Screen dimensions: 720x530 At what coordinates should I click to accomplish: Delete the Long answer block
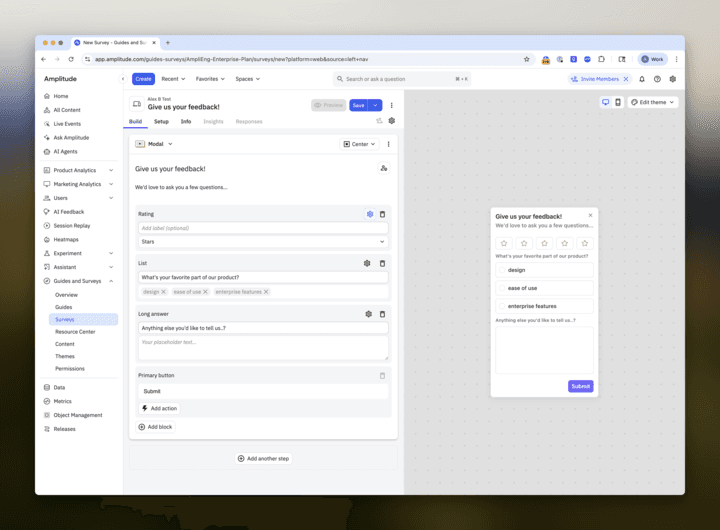click(382, 314)
